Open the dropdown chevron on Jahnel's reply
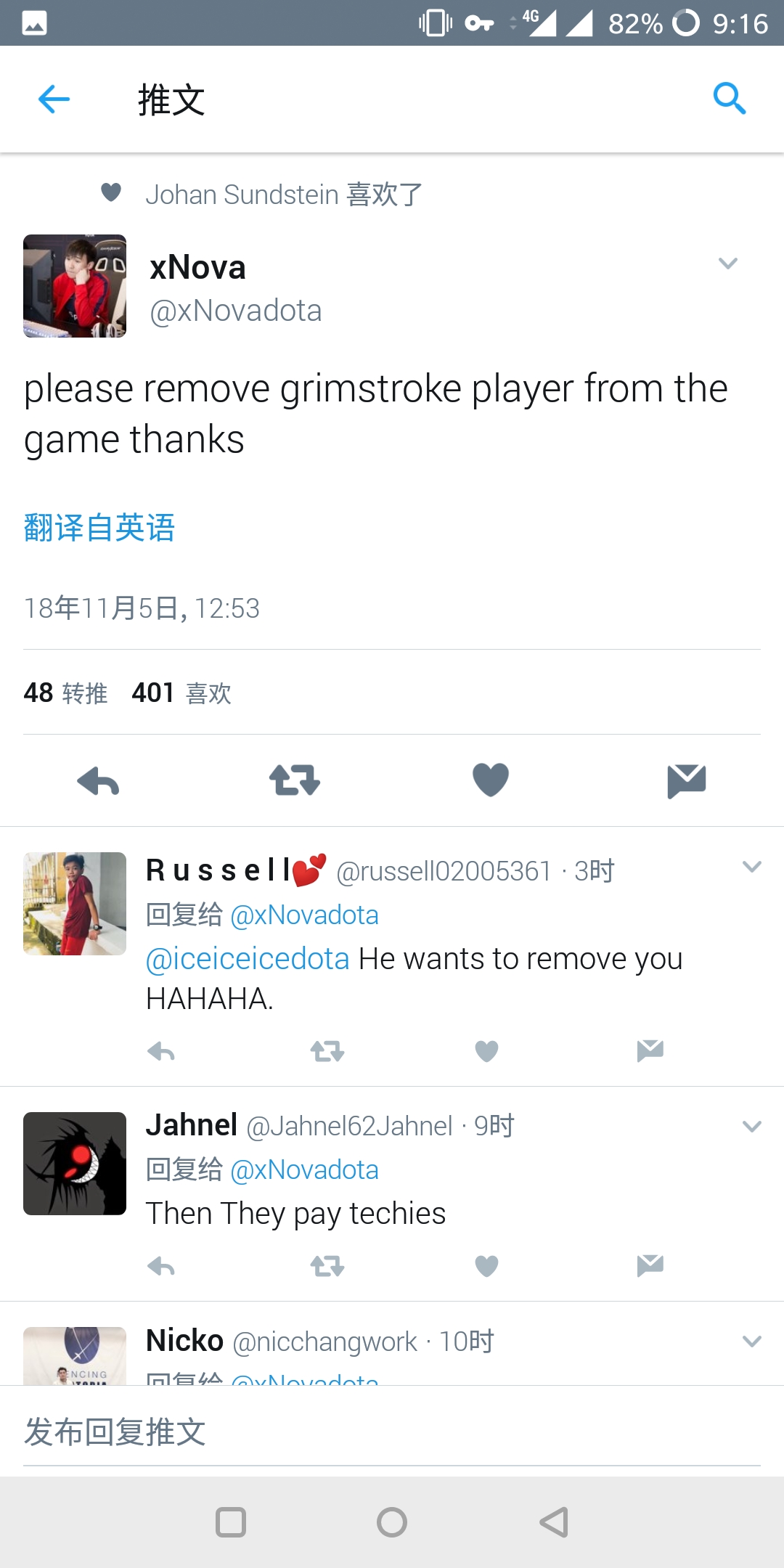 click(x=752, y=1127)
